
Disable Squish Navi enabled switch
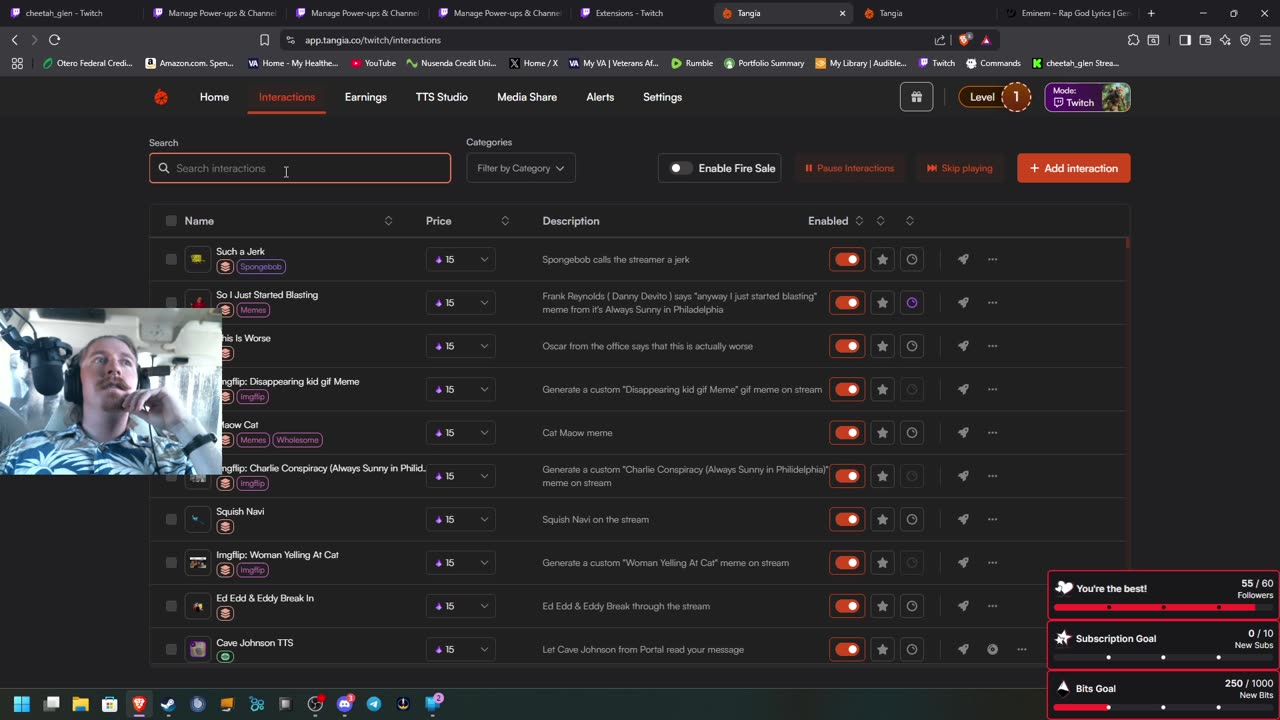[x=847, y=519]
